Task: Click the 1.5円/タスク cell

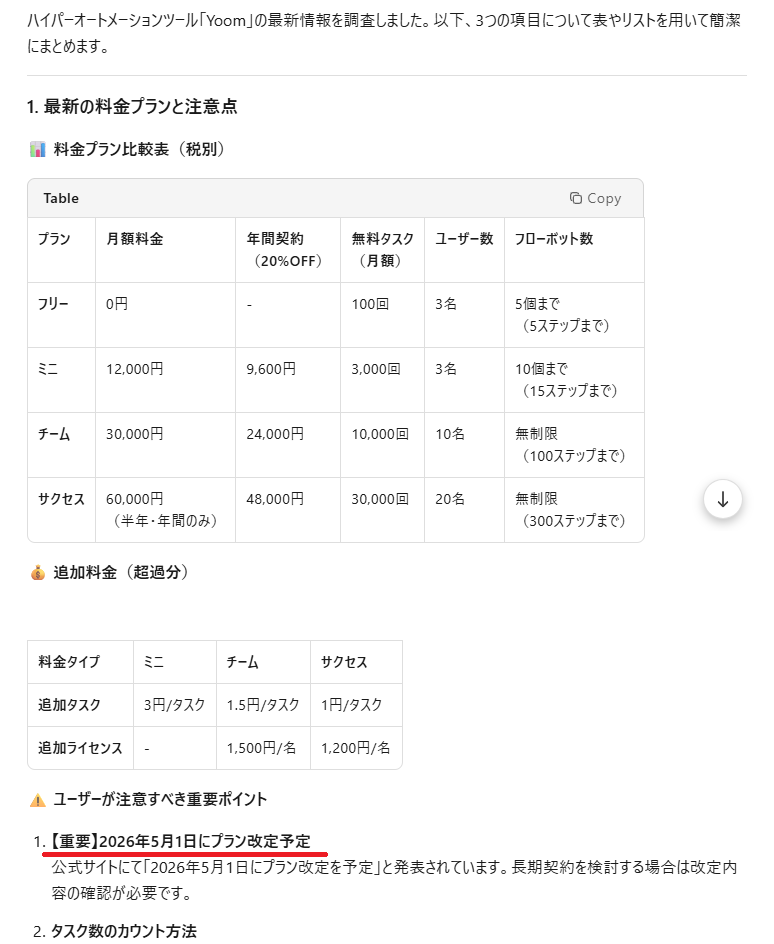Action: click(x=263, y=705)
